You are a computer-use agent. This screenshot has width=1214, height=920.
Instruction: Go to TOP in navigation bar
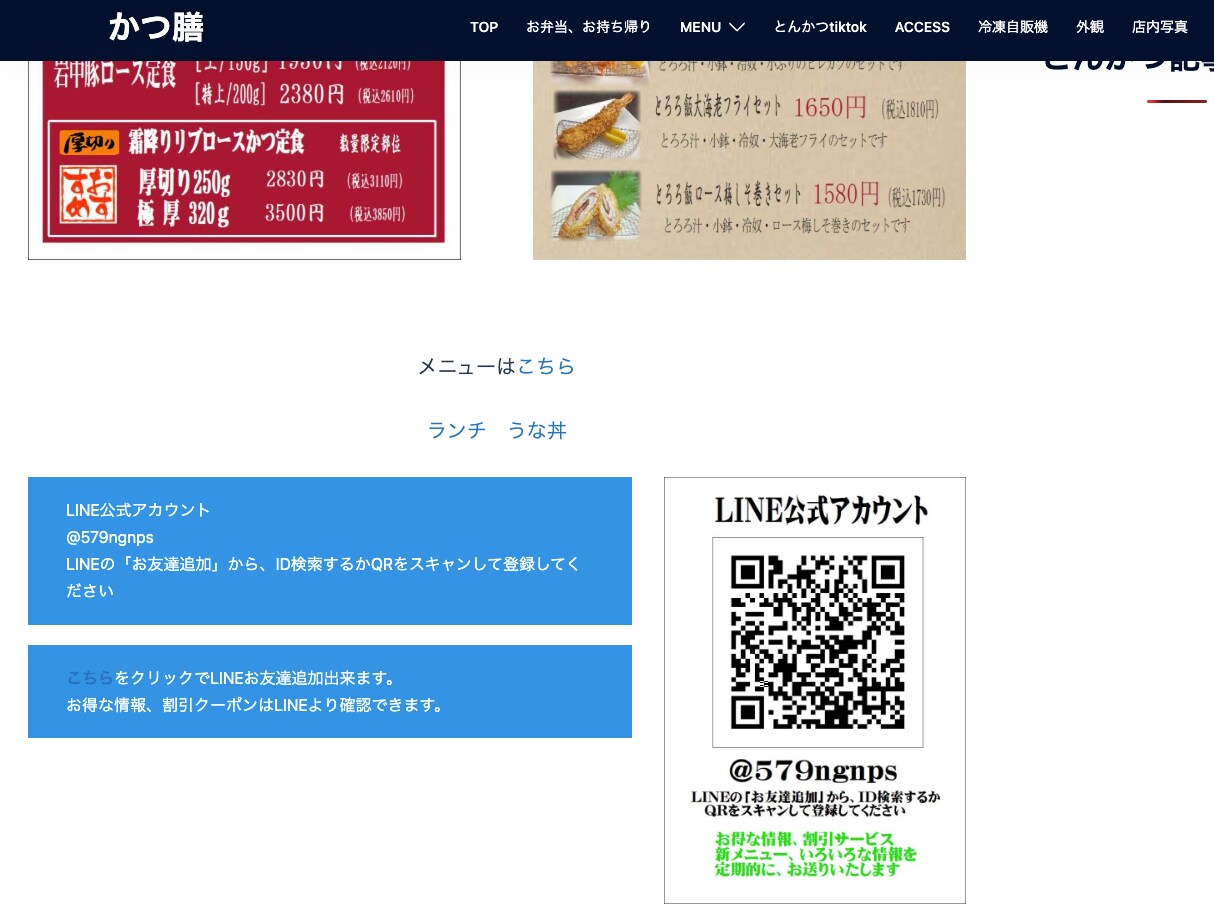(x=484, y=27)
